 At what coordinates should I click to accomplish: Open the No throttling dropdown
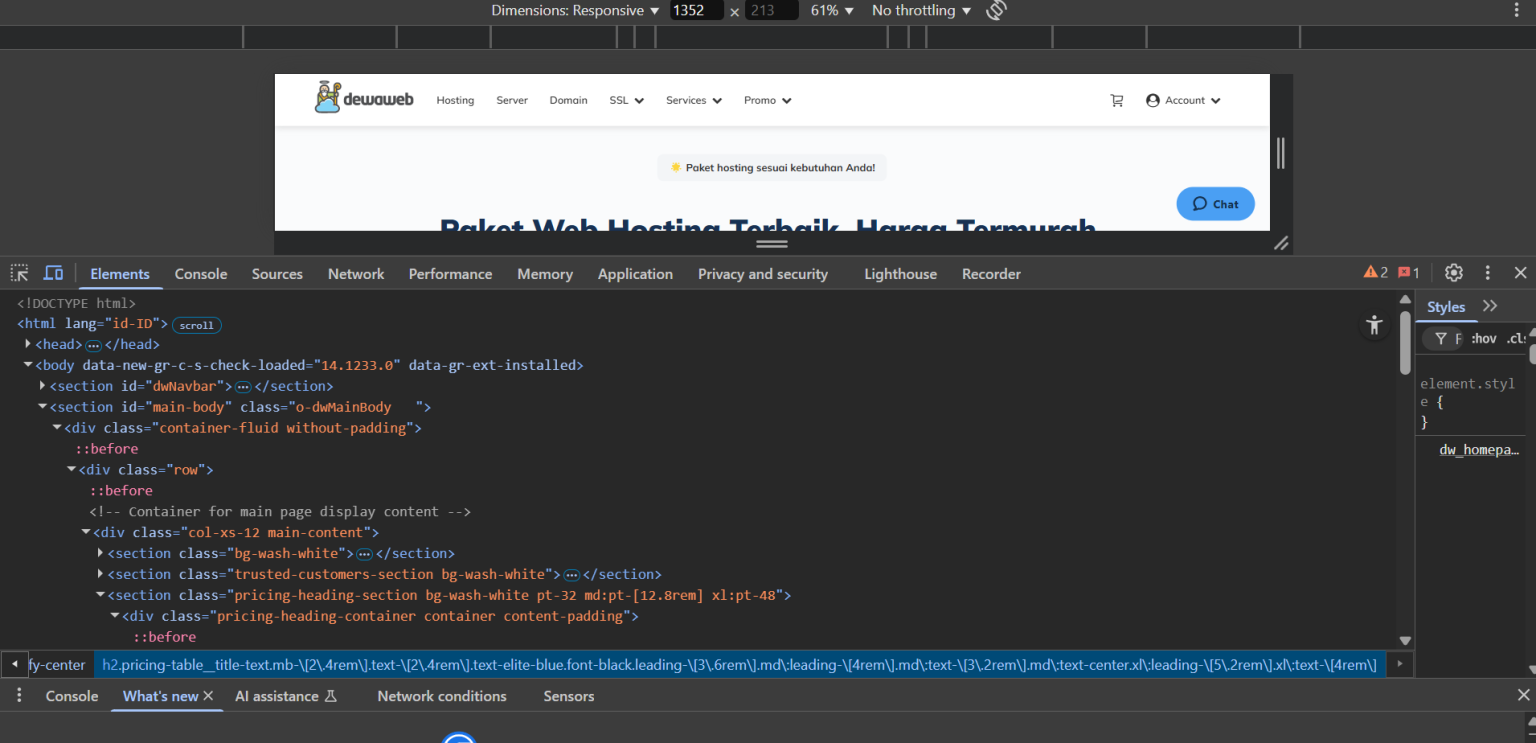[x=915, y=11]
